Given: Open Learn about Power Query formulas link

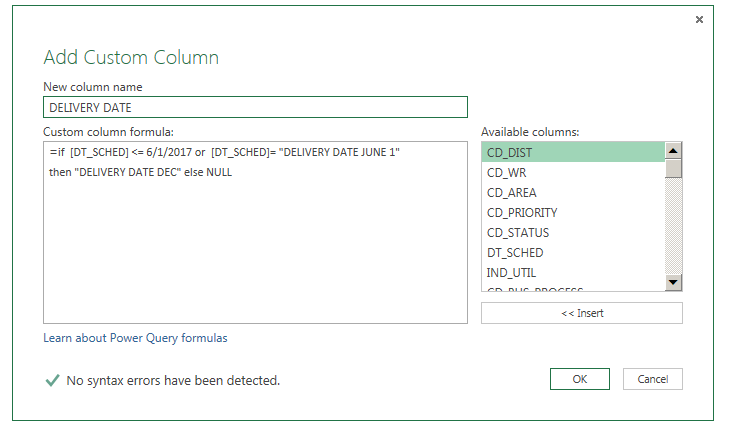Looking at the screenshot, I should [135, 338].
